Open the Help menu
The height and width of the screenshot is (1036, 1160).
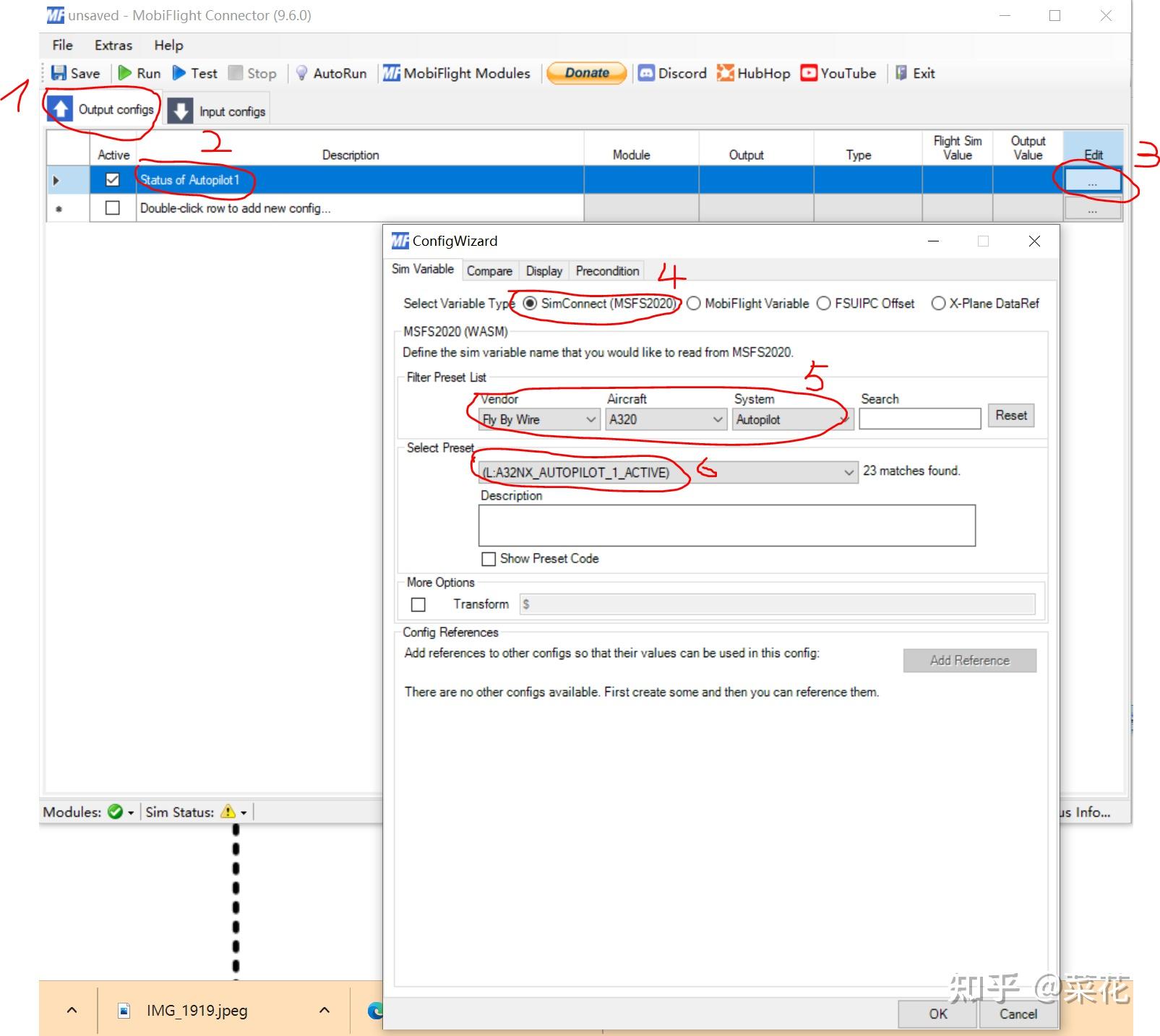(168, 45)
